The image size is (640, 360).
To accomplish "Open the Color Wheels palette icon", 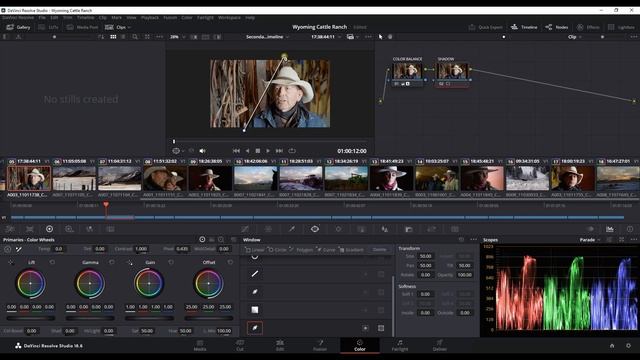I will point(49,229).
